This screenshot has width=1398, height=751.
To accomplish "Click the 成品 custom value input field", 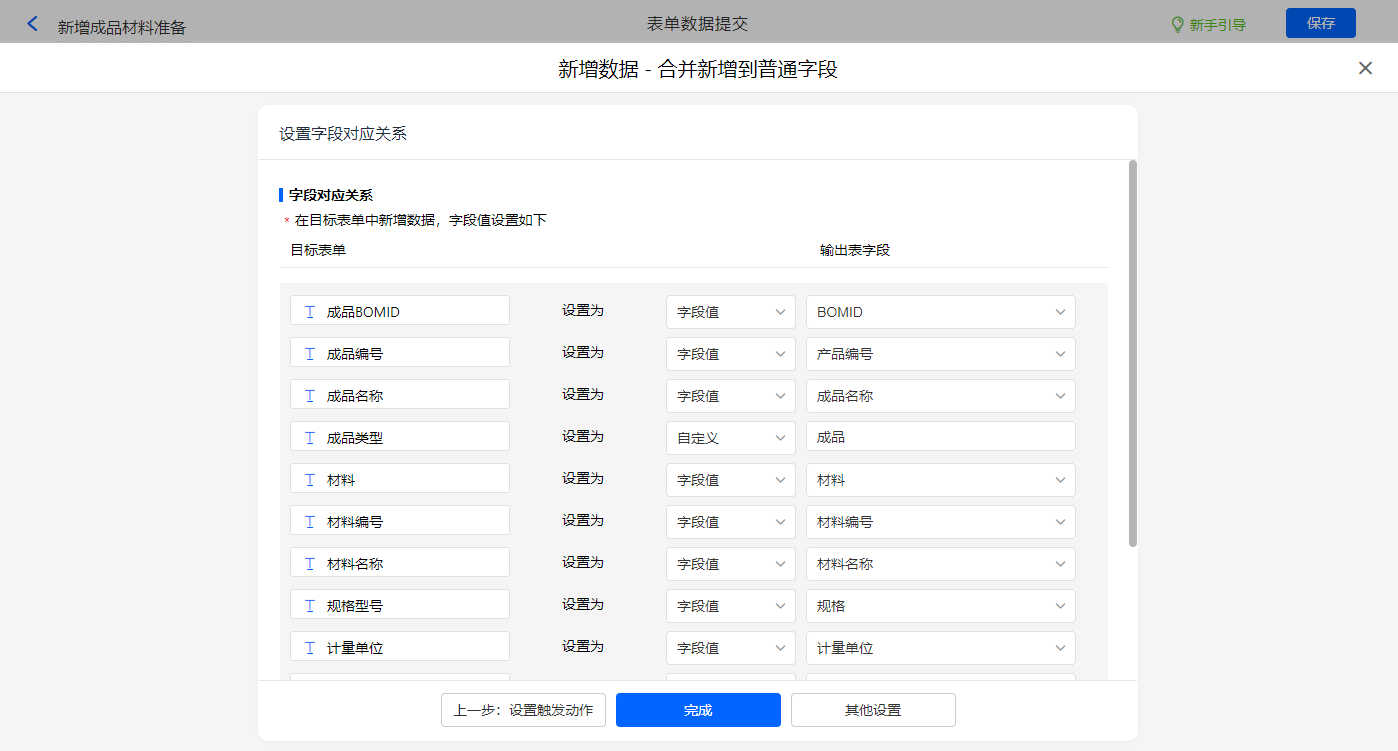I will (940, 438).
